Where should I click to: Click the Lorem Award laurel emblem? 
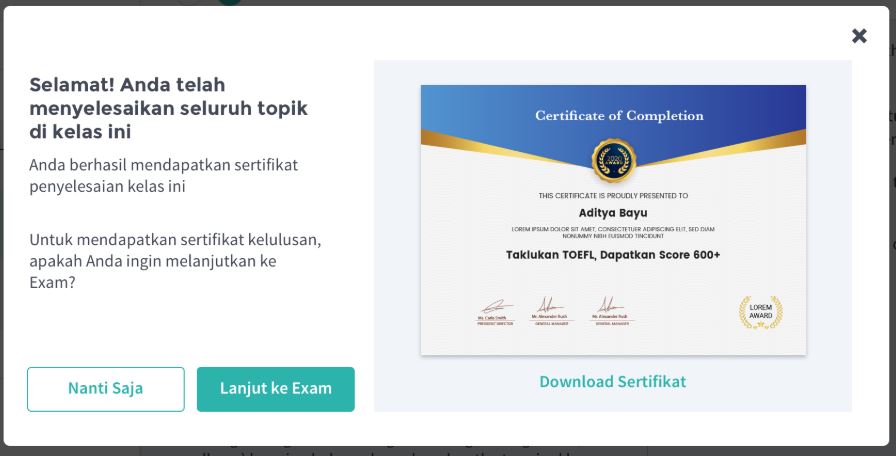(761, 312)
